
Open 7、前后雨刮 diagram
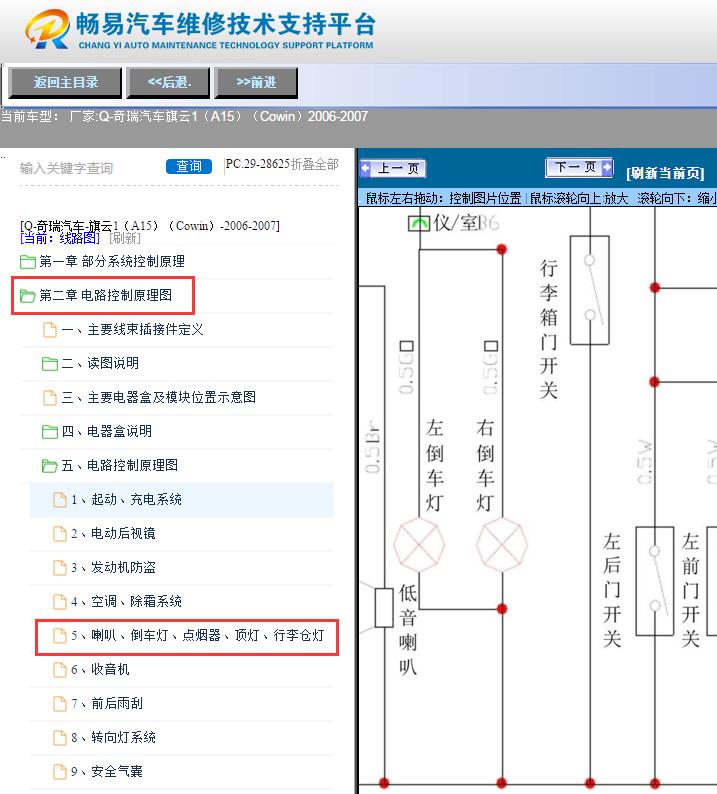pyautogui.click(x=106, y=703)
